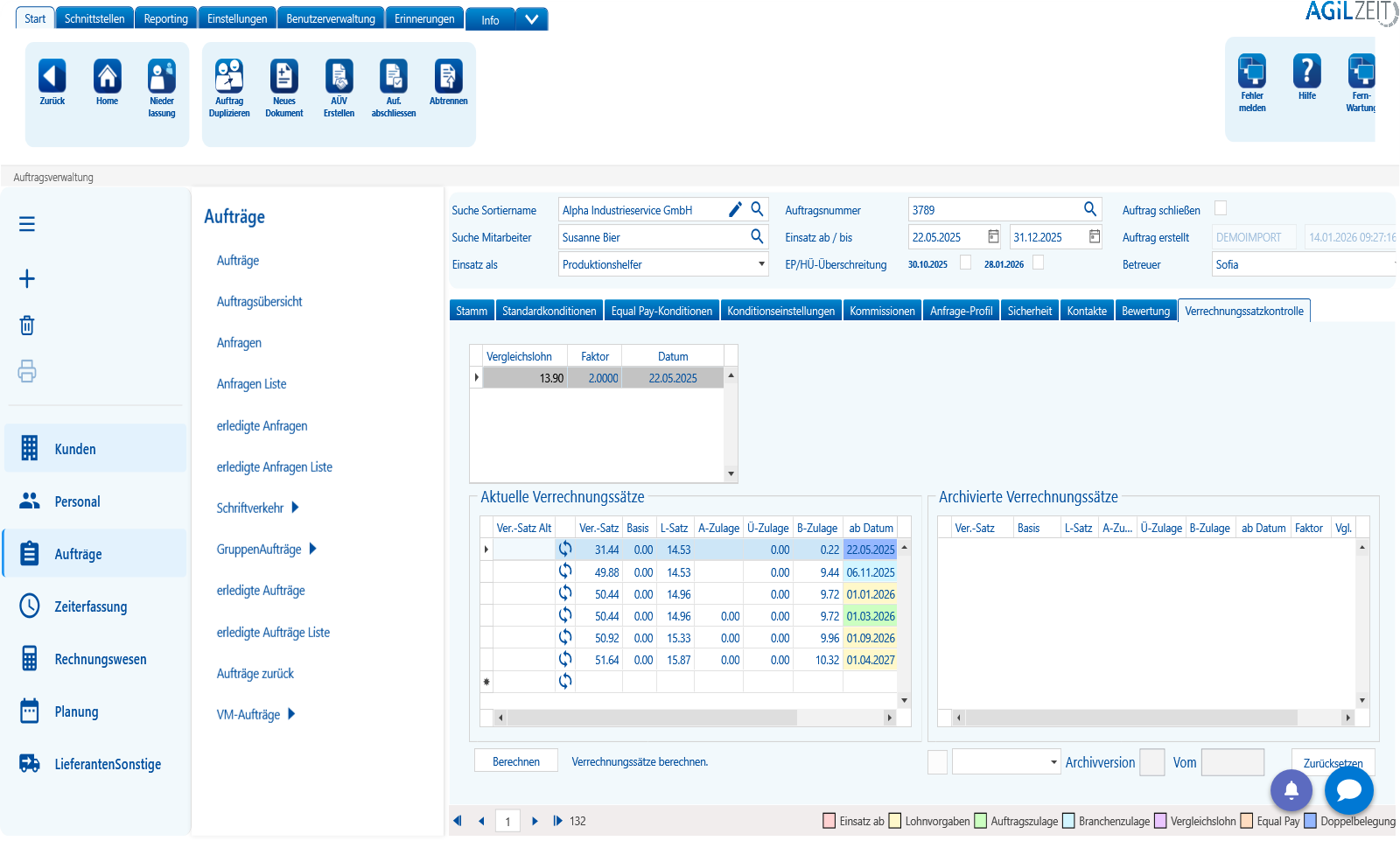Click the Berechnen button
Screen dimensions: 1400x841
click(516, 761)
